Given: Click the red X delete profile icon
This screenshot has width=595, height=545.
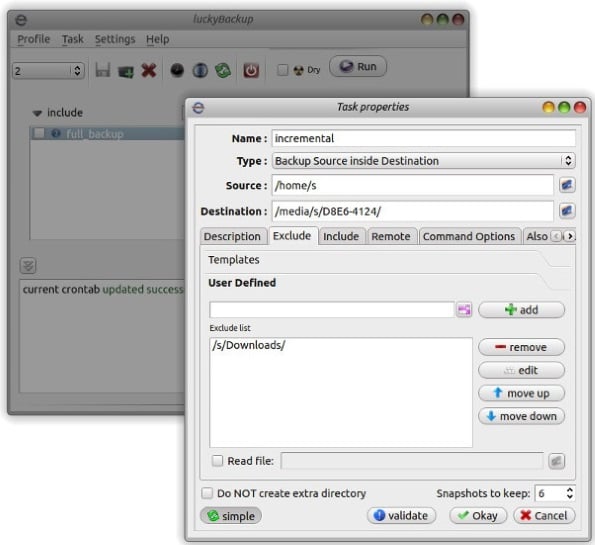Looking at the screenshot, I should coord(149,70).
